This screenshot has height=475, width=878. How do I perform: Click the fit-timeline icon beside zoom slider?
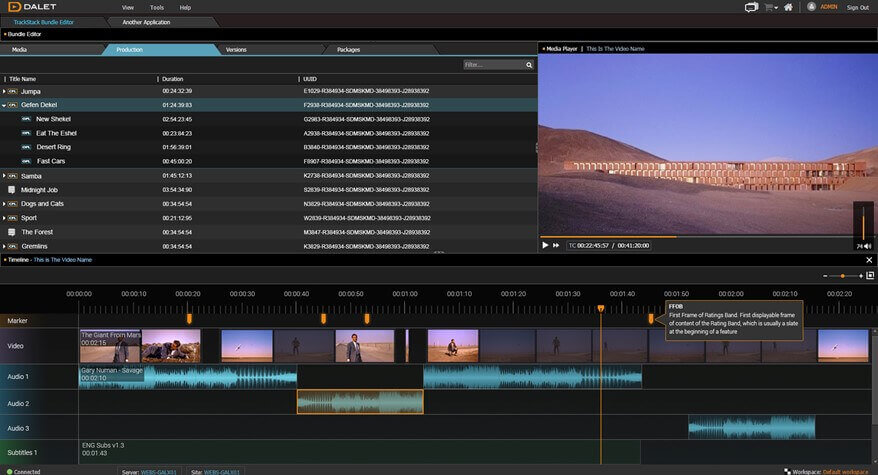[869, 275]
